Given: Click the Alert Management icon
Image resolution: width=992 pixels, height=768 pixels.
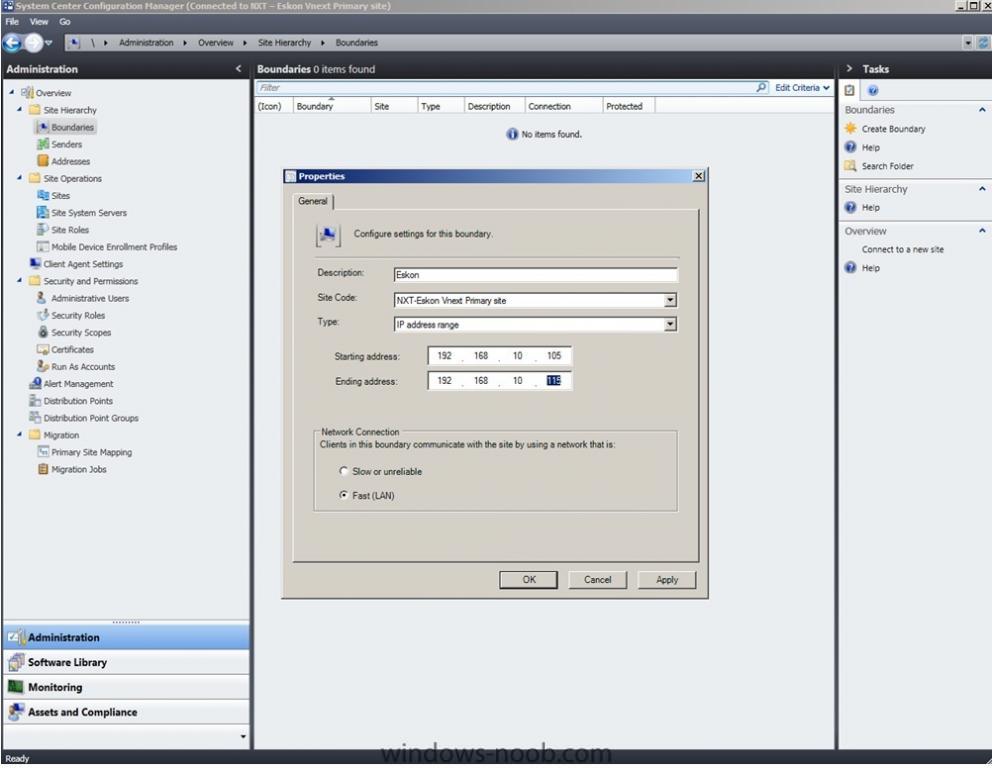Looking at the screenshot, I should [35, 383].
